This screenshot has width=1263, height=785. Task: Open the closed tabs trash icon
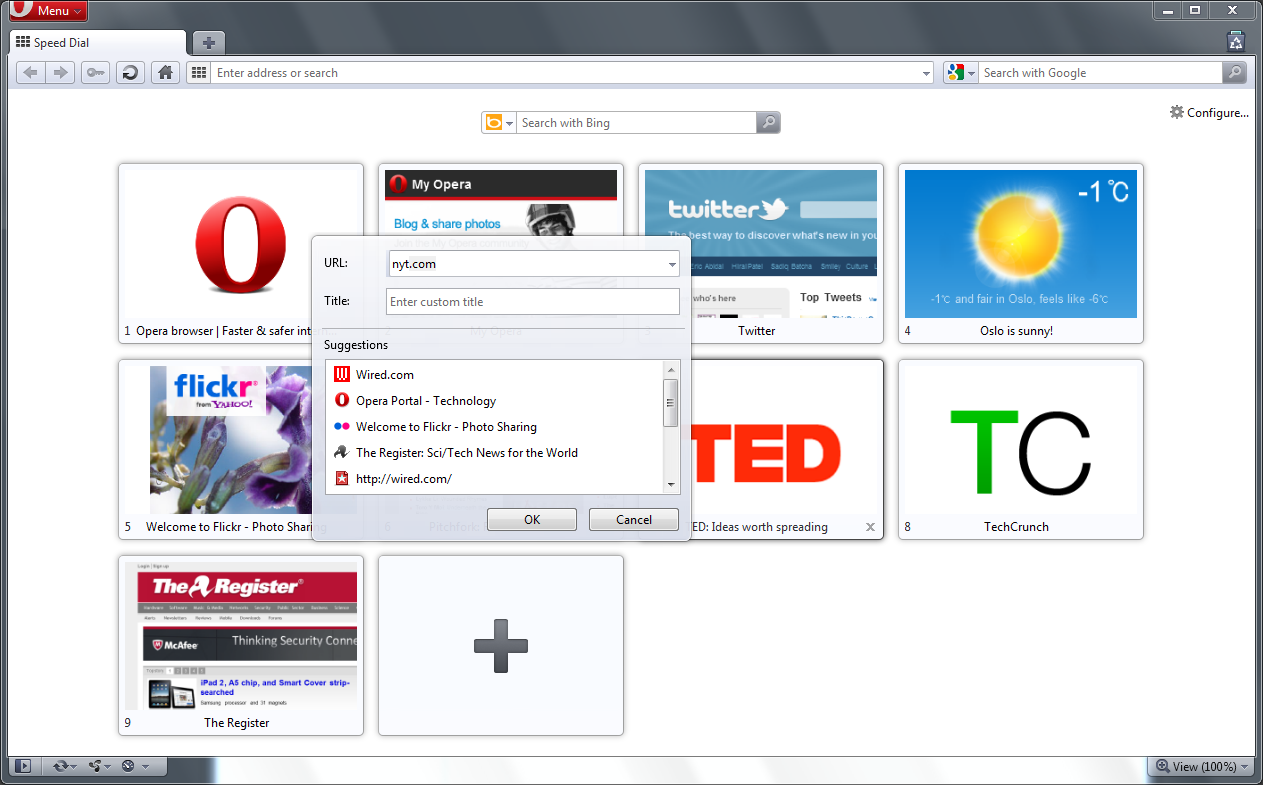(x=1236, y=41)
